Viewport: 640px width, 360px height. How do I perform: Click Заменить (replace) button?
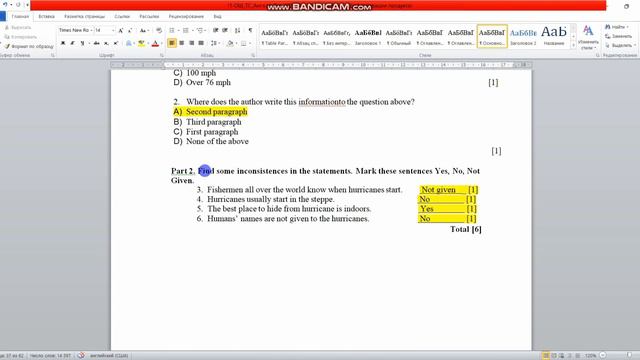pos(618,36)
